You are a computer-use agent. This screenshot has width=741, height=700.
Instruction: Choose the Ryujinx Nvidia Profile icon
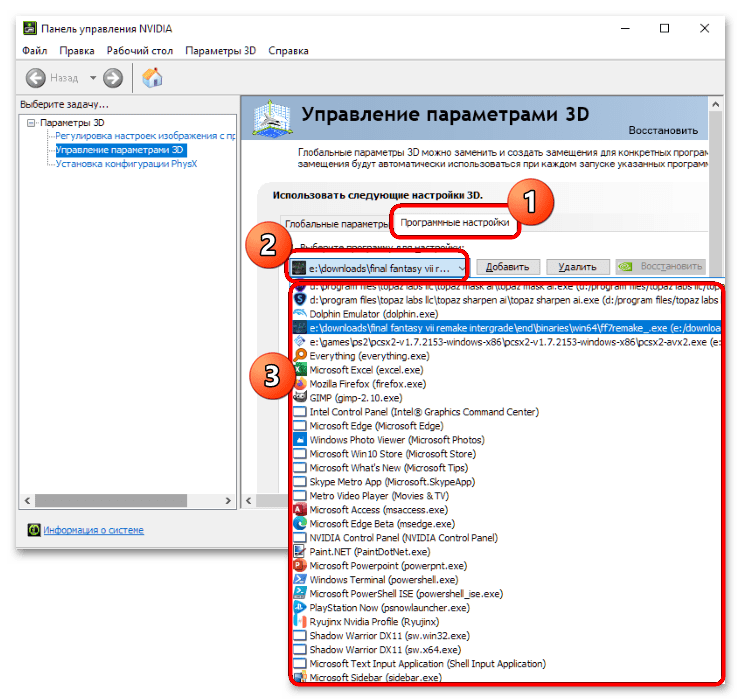point(300,621)
